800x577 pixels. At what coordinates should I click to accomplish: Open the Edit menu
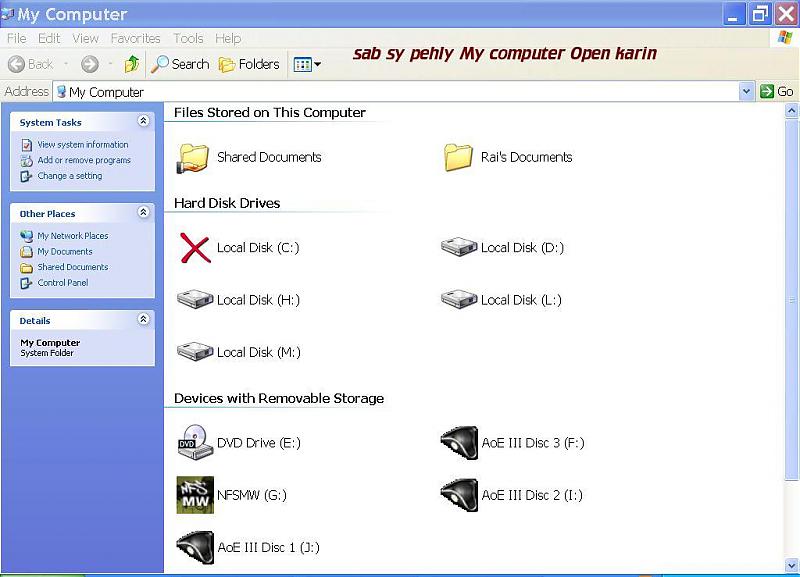49,38
